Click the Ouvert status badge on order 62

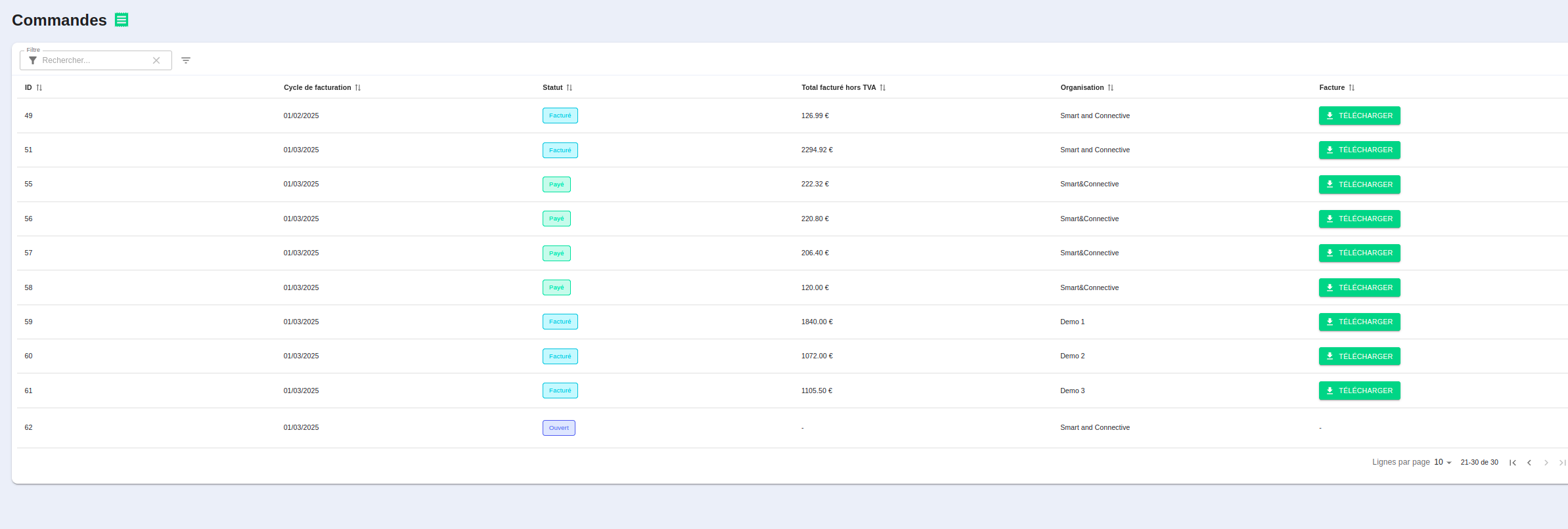coord(558,428)
